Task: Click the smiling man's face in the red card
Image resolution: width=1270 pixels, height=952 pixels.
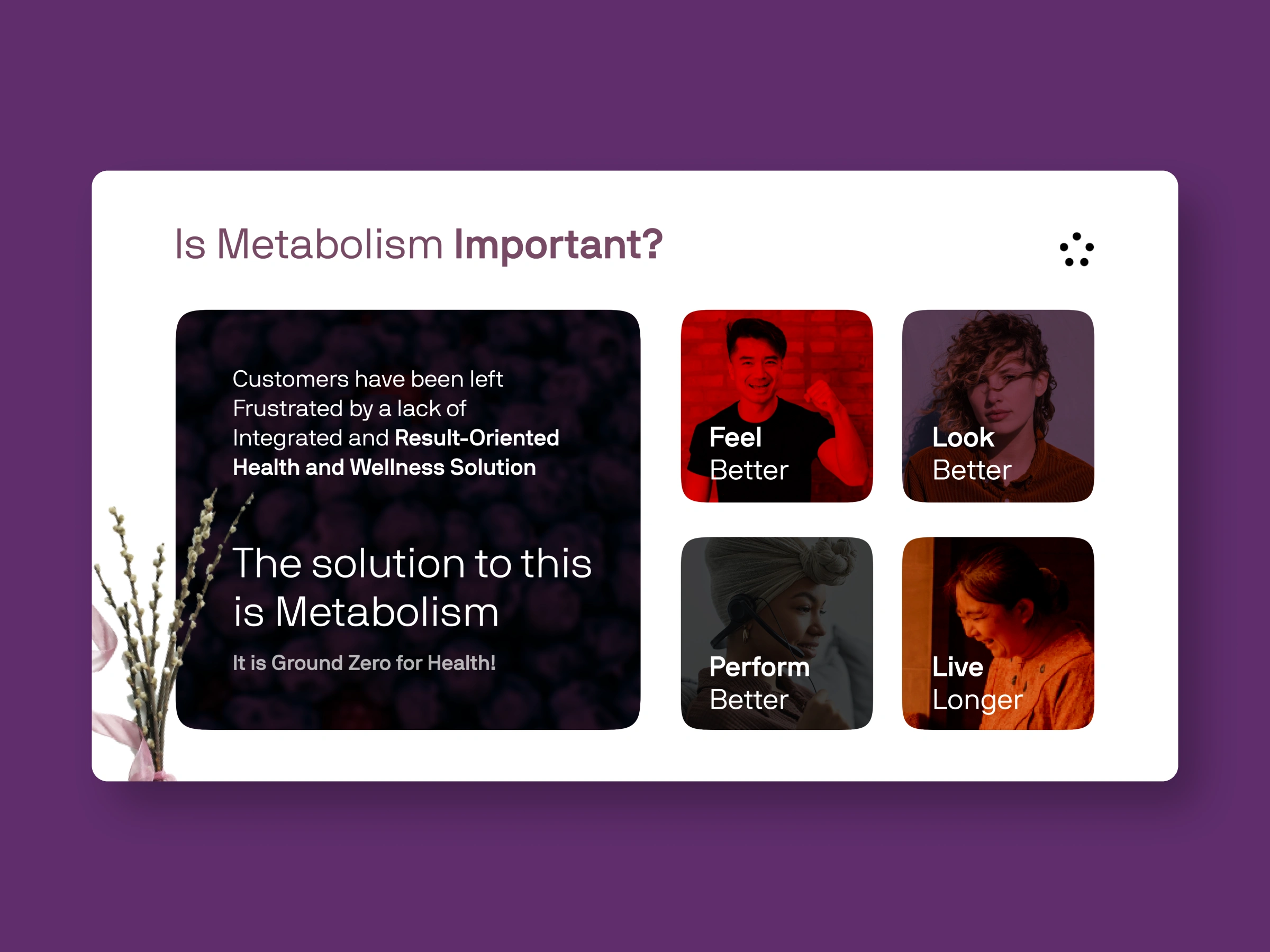Action: coord(757,367)
